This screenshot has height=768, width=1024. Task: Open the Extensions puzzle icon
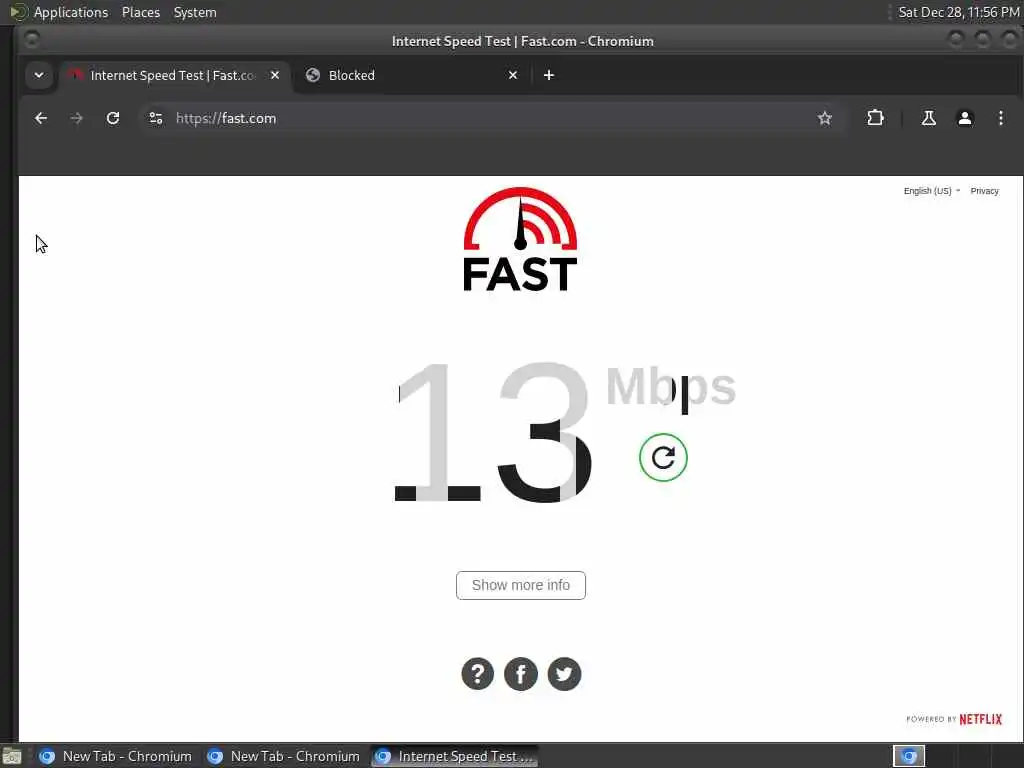(875, 118)
